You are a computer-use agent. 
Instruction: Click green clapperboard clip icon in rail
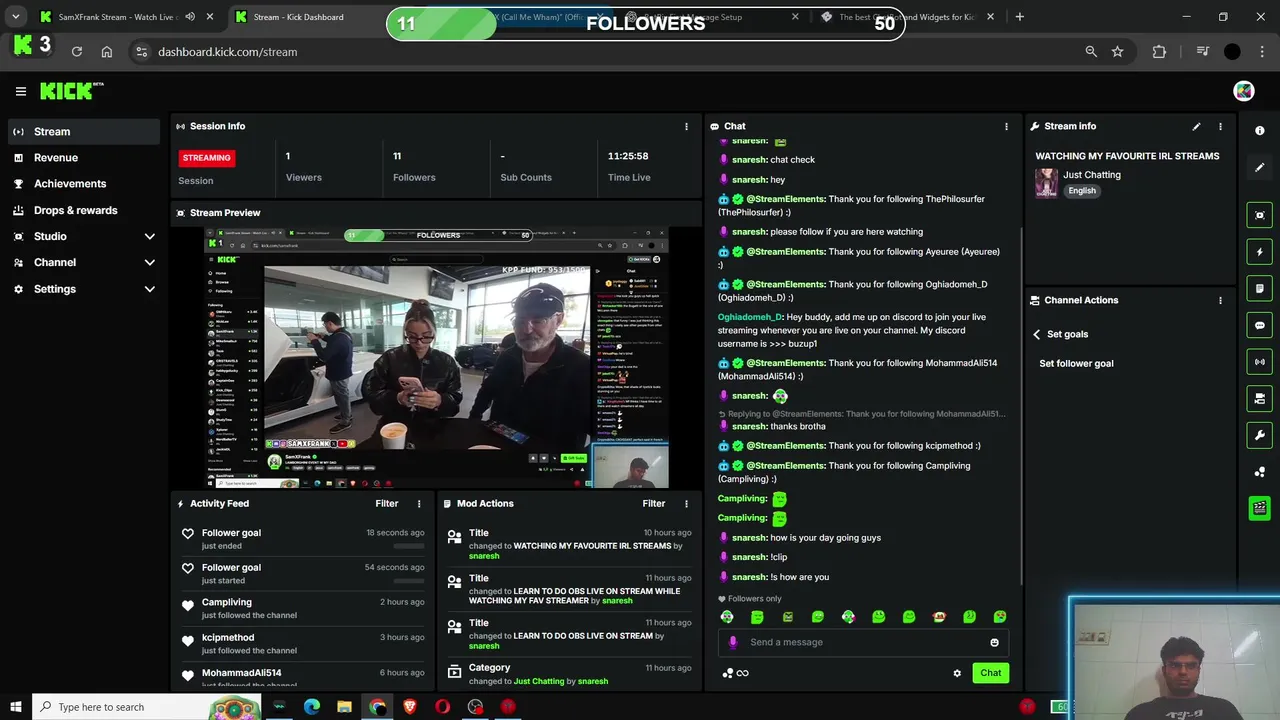pos(1259,508)
